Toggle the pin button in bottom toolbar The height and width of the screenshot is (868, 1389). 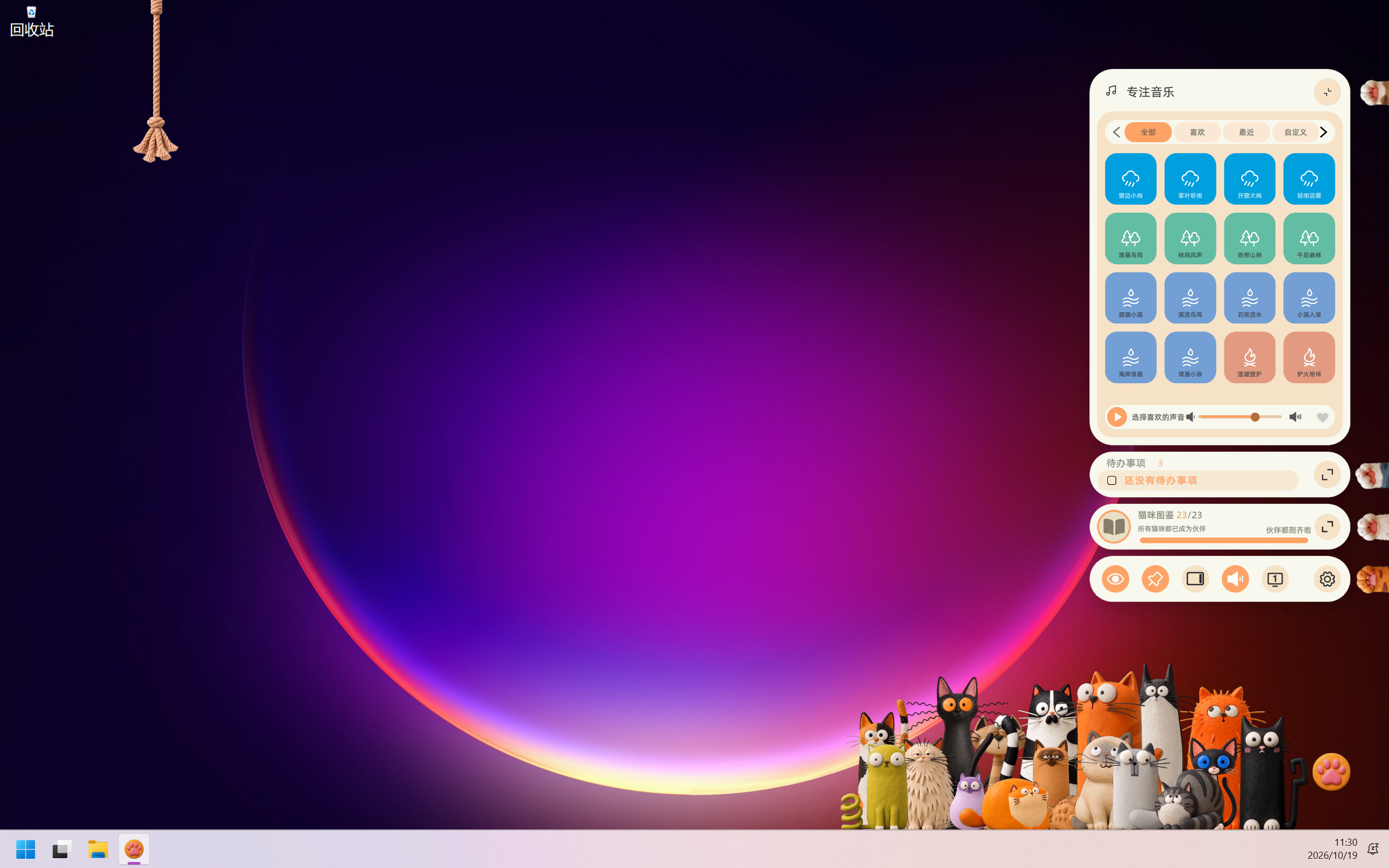click(x=1155, y=579)
